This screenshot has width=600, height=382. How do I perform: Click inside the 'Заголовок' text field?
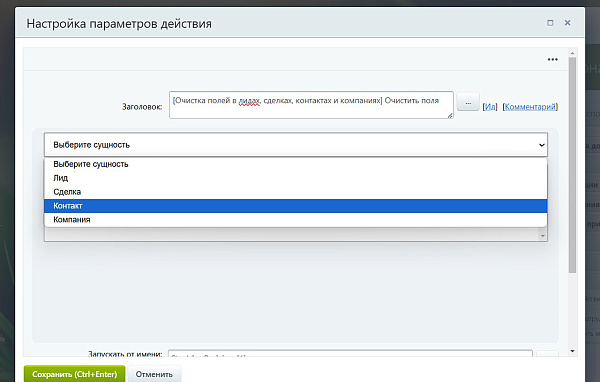311,105
